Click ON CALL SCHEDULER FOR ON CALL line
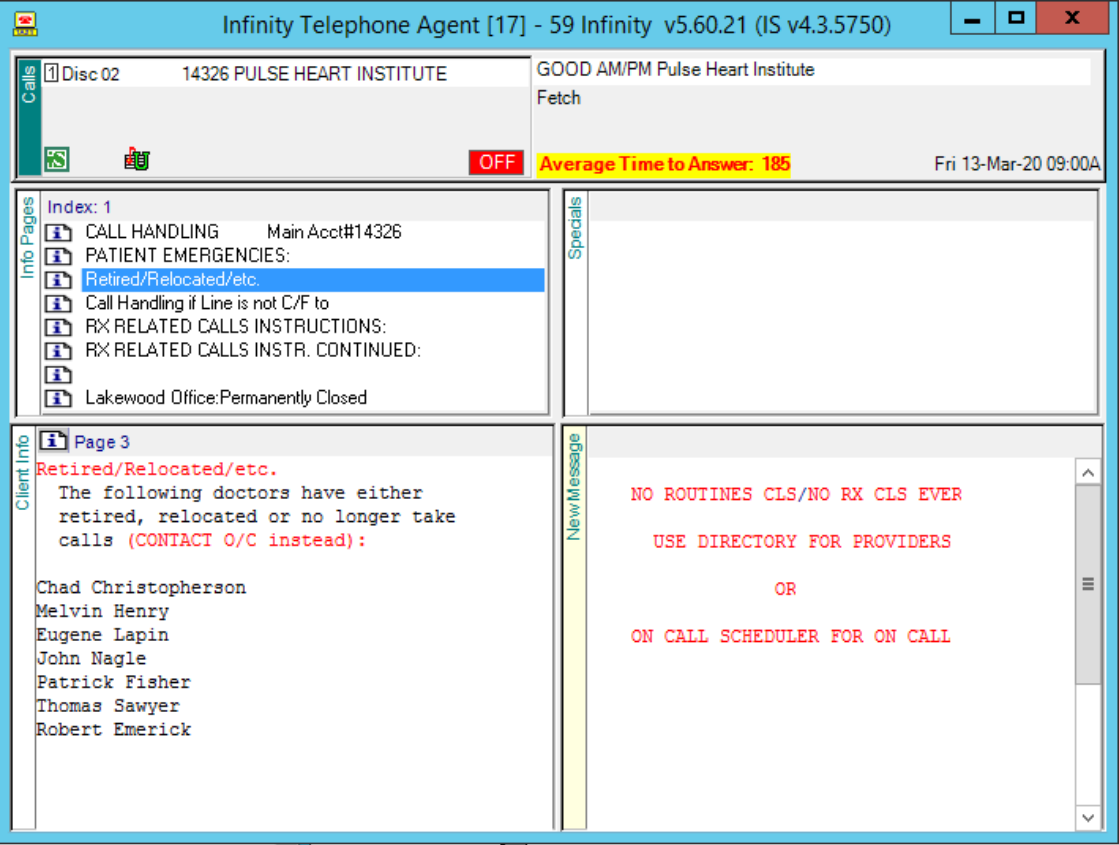This screenshot has height=845, width=1119. 791,636
